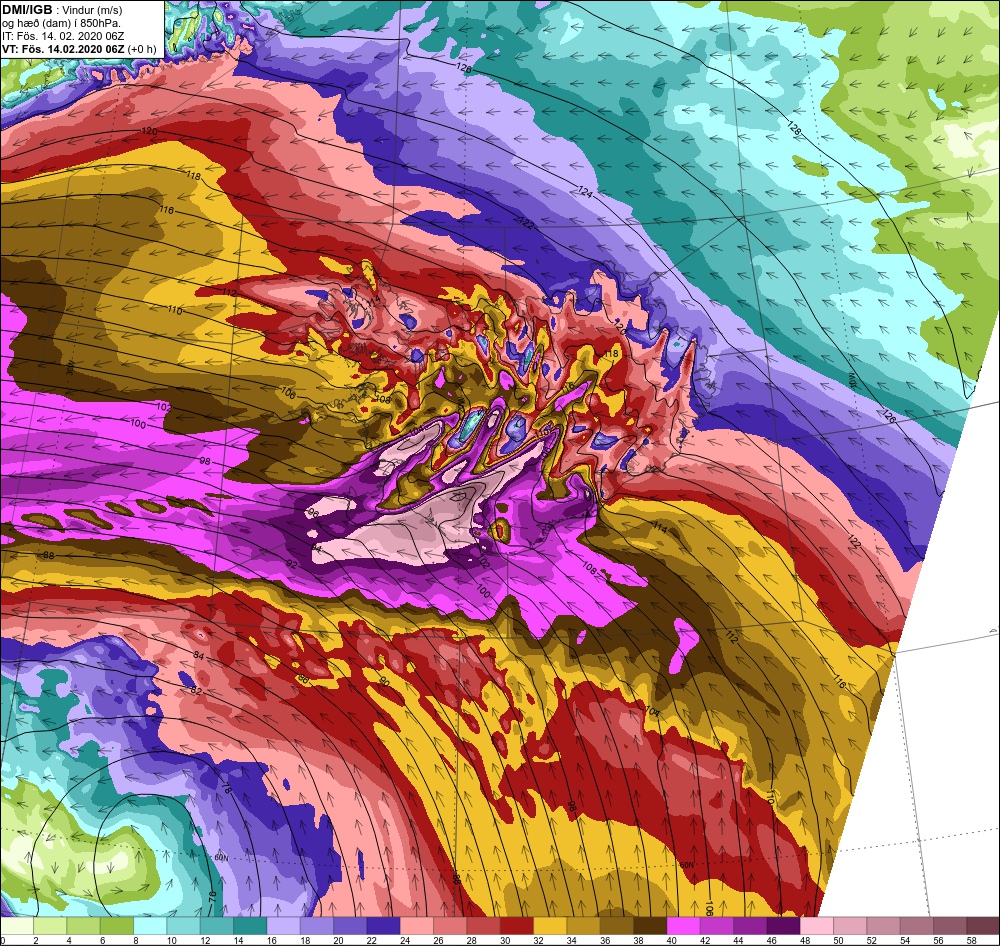Select the 56–58 m/s plum legend swatch
Screen dimensions: 1000x946
(950, 926)
